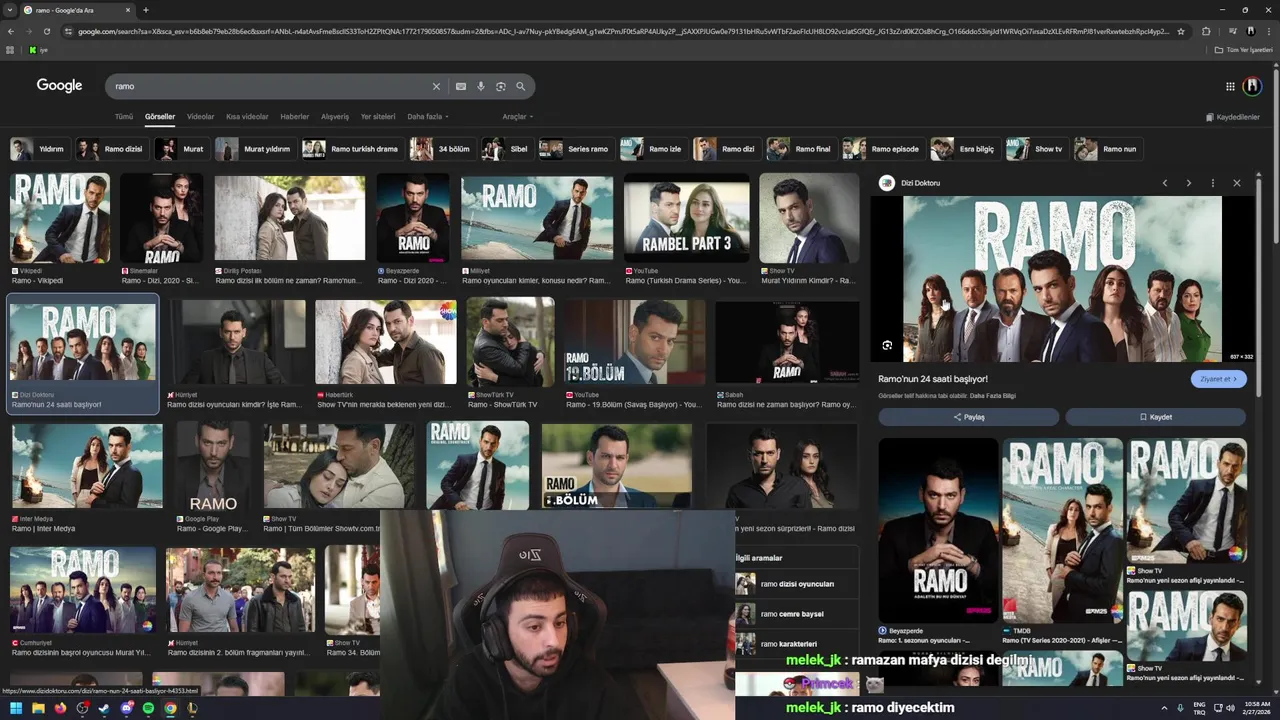Switch to Alışveriş tab
Image resolution: width=1280 pixels, height=720 pixels.
335,117
